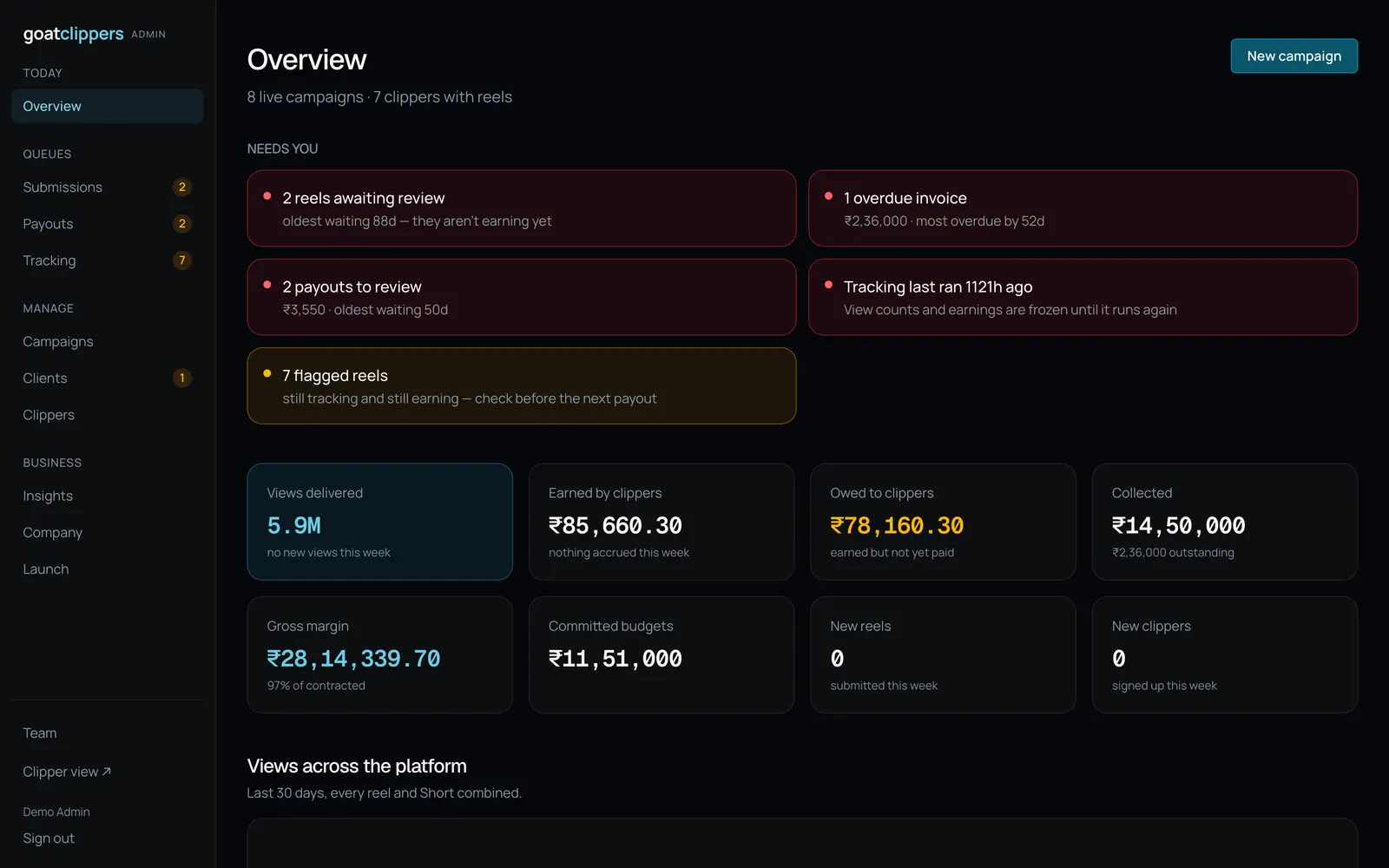1389x868 pixels.
Task: Go to the Launch page
Action: [x=108, y=569]
